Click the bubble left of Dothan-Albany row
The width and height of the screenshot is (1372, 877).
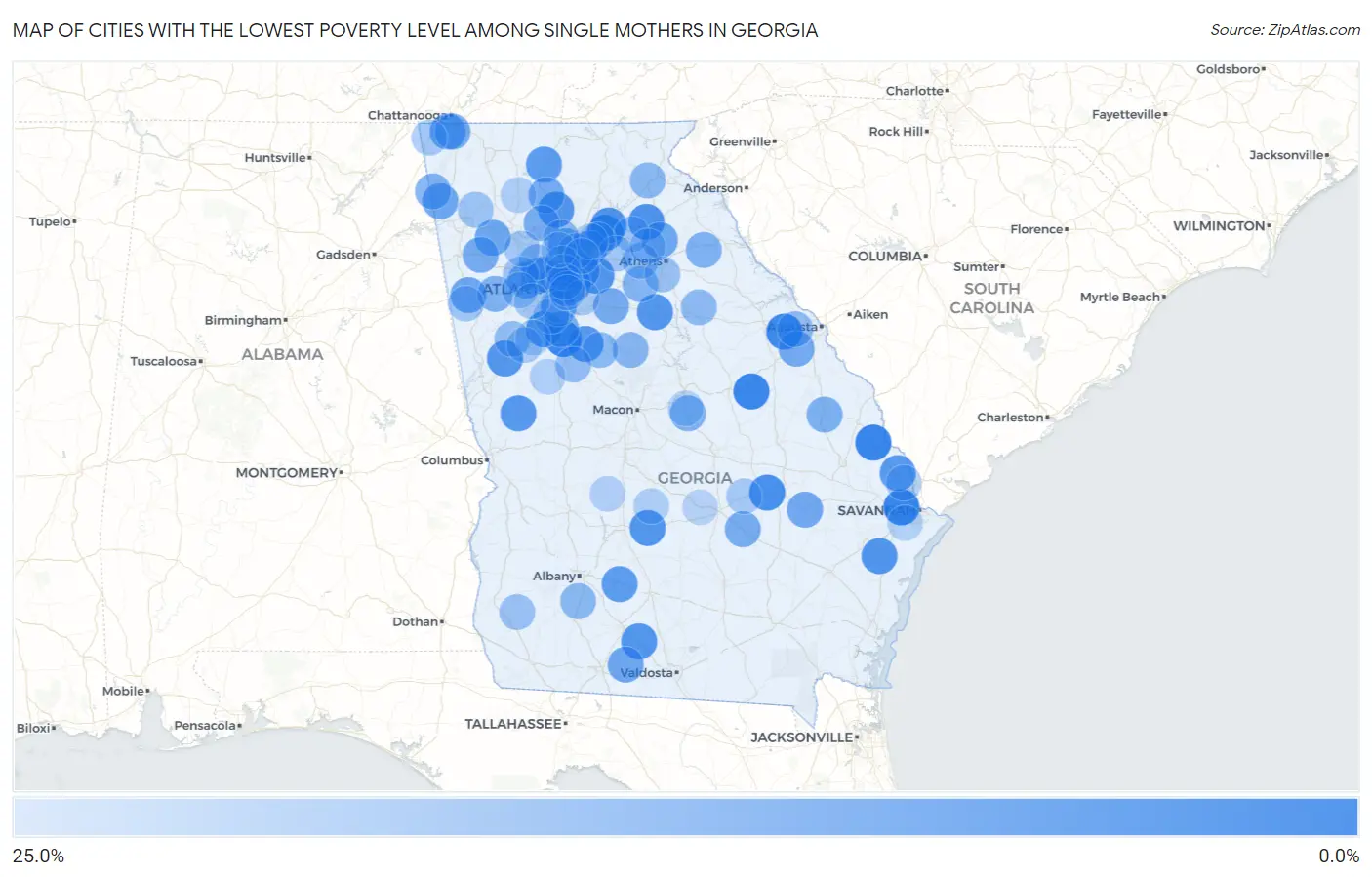517,613
